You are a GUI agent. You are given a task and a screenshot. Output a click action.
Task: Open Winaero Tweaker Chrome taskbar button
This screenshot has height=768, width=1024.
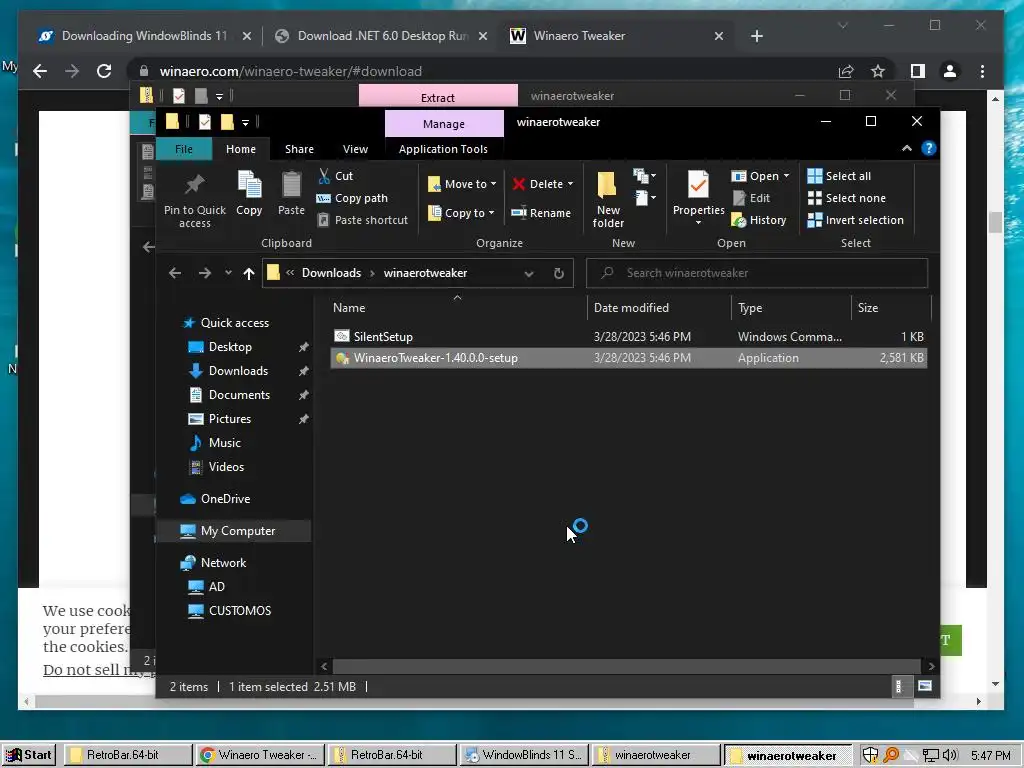click(x=259, y=755)
